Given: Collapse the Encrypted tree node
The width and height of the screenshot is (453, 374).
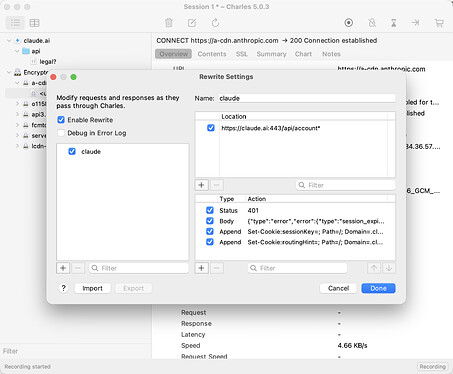Looking at the screenshot, I should coord(9,72).
